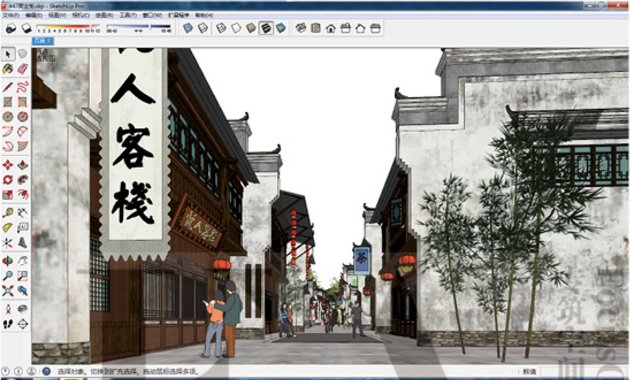This screenshot has width=630, height=380.
Task: Activate the Walk footprints tool
Action: coord(8,324)
